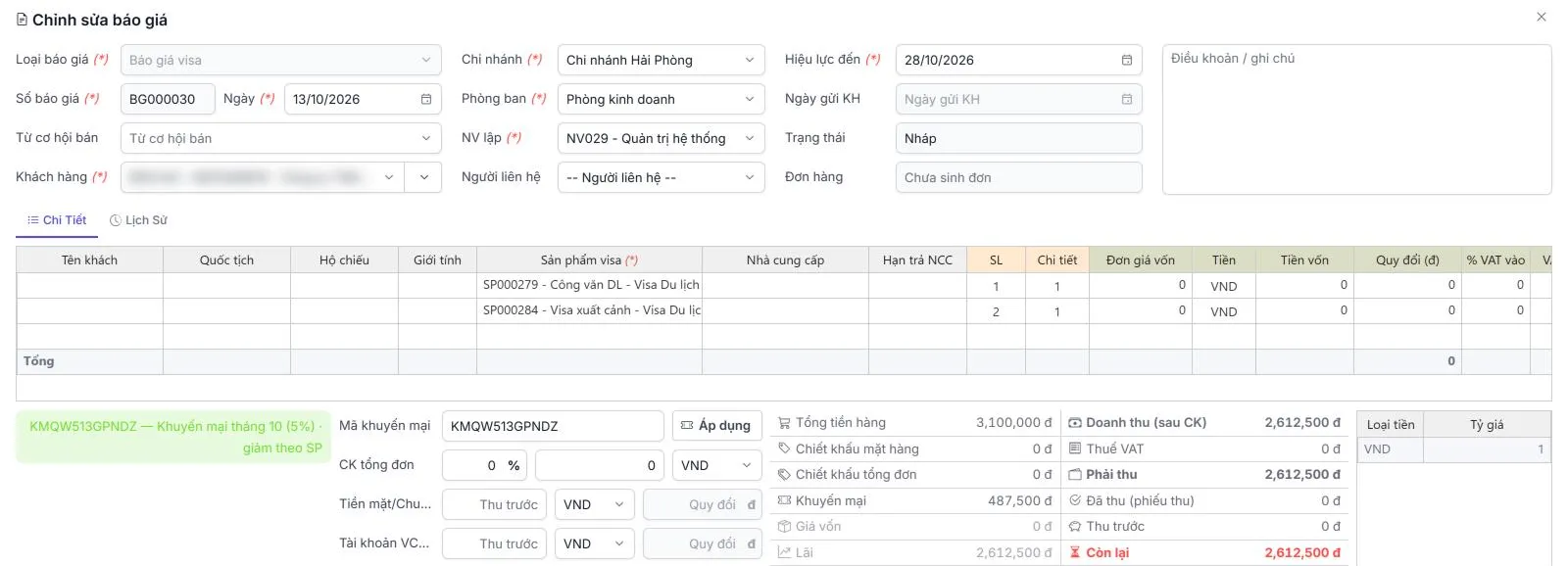
Task: Click the CK tổng đơn percent input
Action: [x=472, y=465]
